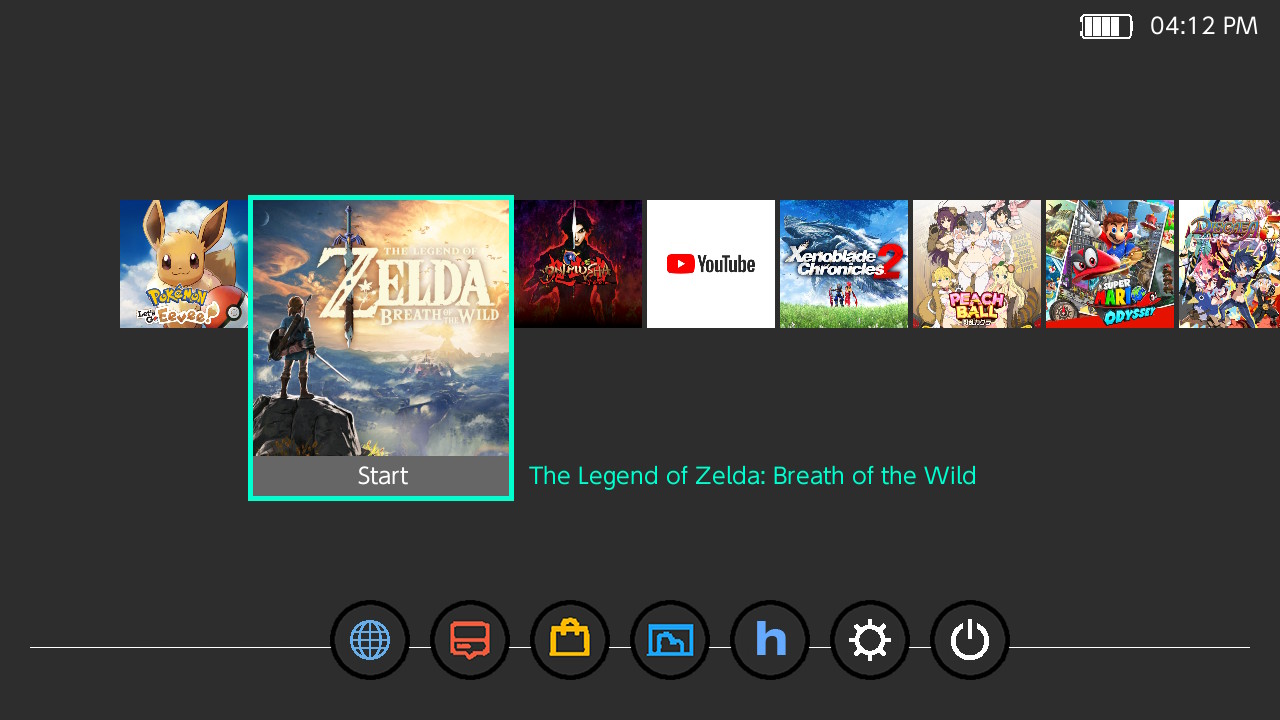
Task: Open the web browser globe icon
Action: pos(370,640)
